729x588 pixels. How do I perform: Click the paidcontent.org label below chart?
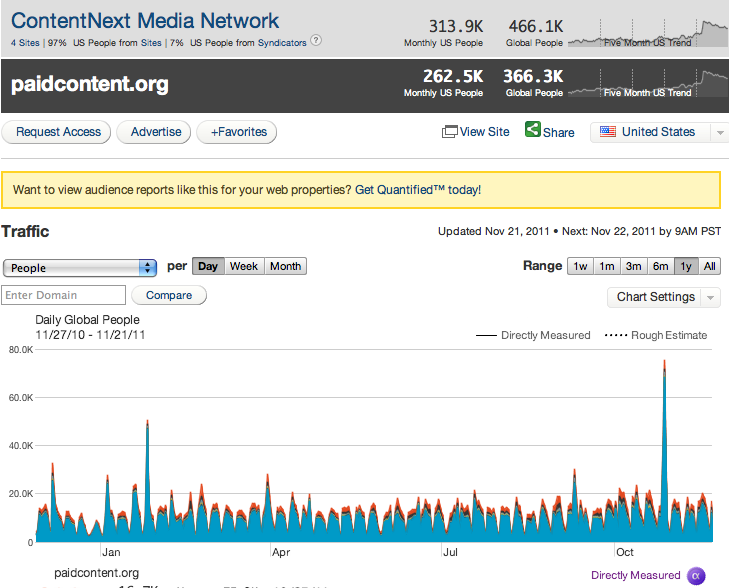point(96,573)
